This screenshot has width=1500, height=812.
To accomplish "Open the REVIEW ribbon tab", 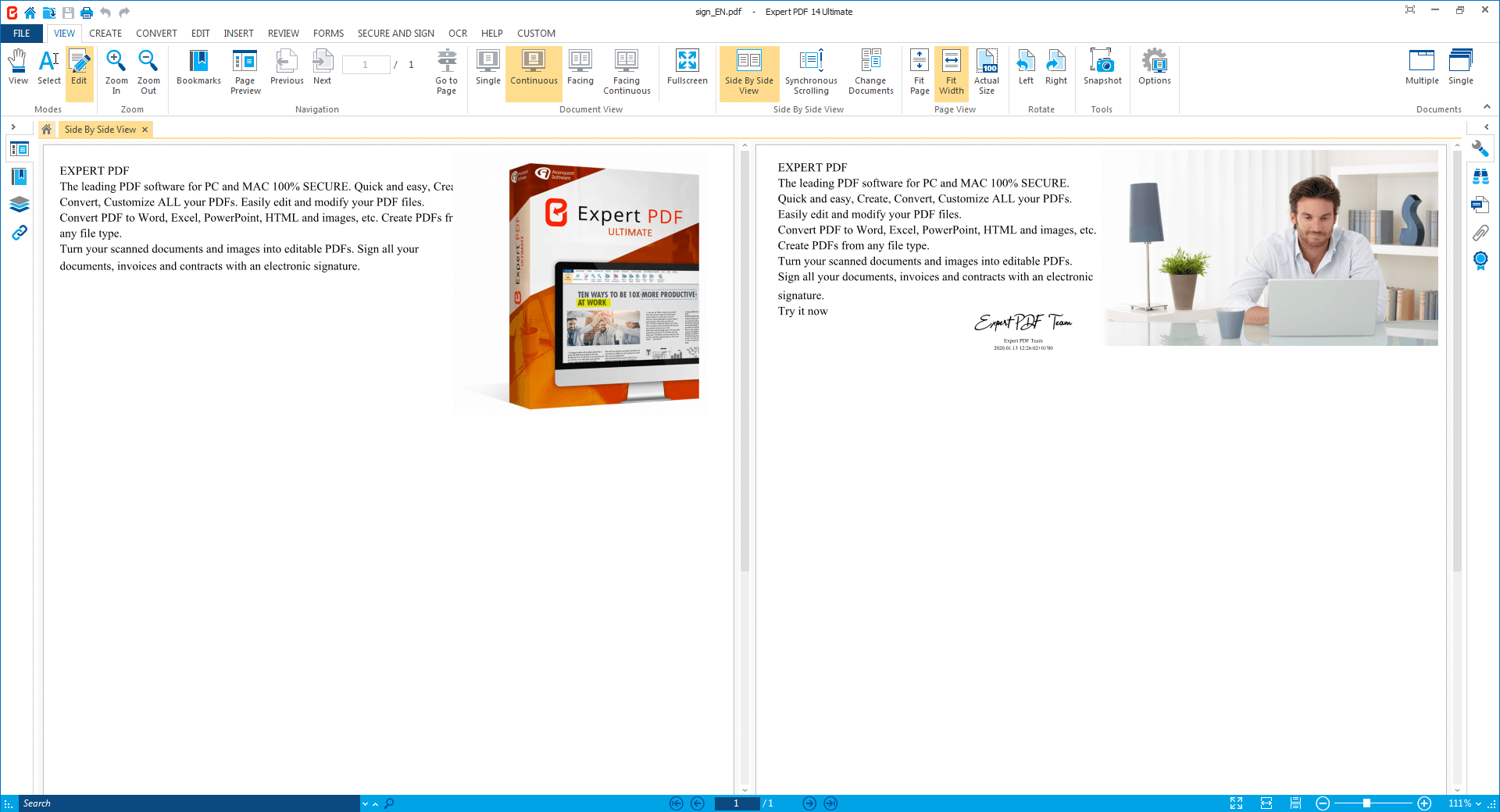I will tap(284, 34).
